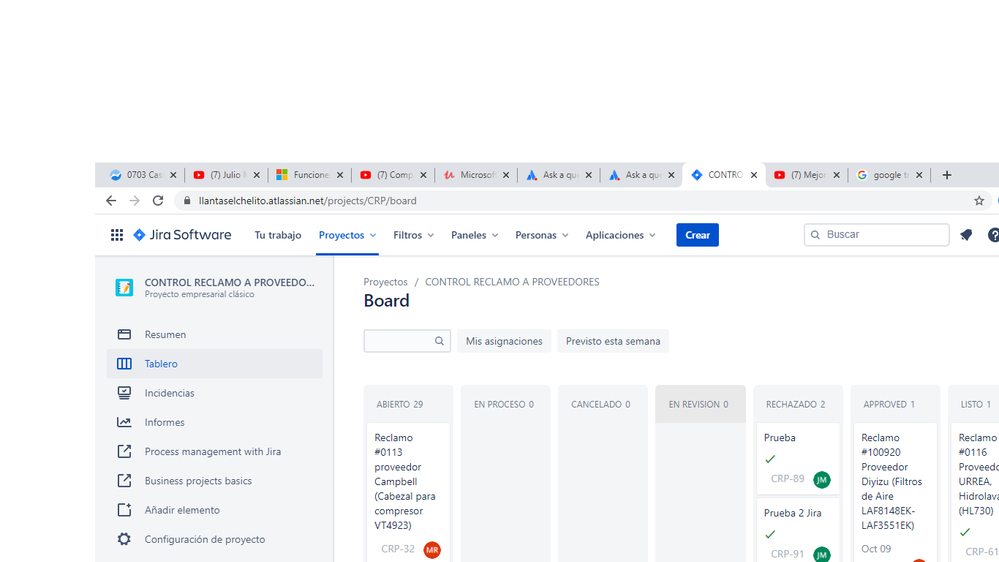Bookmark page with the star icon
The width and height of the screenshot is (999, 562).
(x=979, y=201)
